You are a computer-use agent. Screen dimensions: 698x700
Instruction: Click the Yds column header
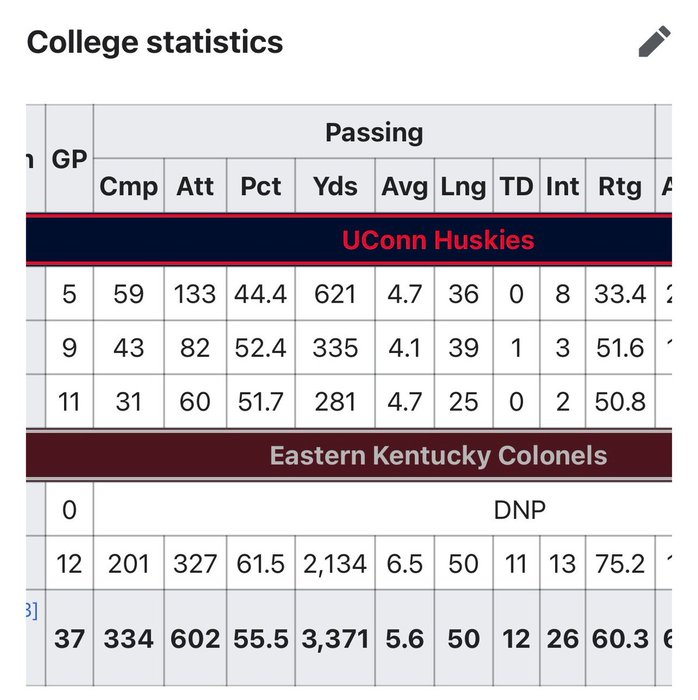334,187
